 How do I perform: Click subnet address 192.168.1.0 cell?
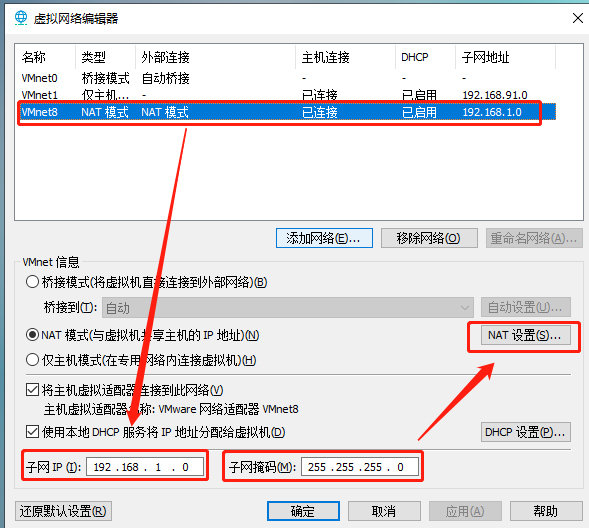pos(492,112)
